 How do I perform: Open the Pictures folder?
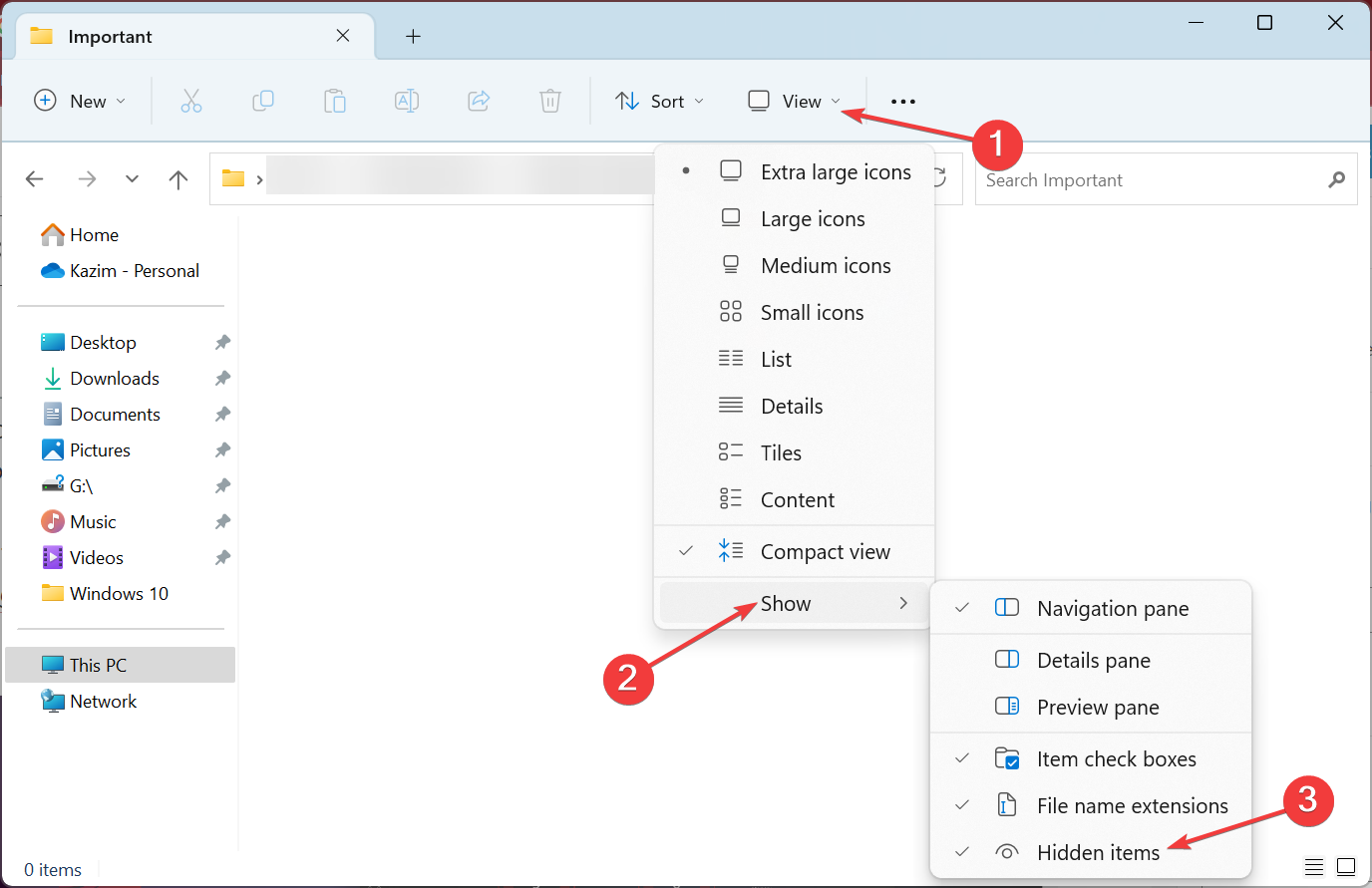pos(86,450)
